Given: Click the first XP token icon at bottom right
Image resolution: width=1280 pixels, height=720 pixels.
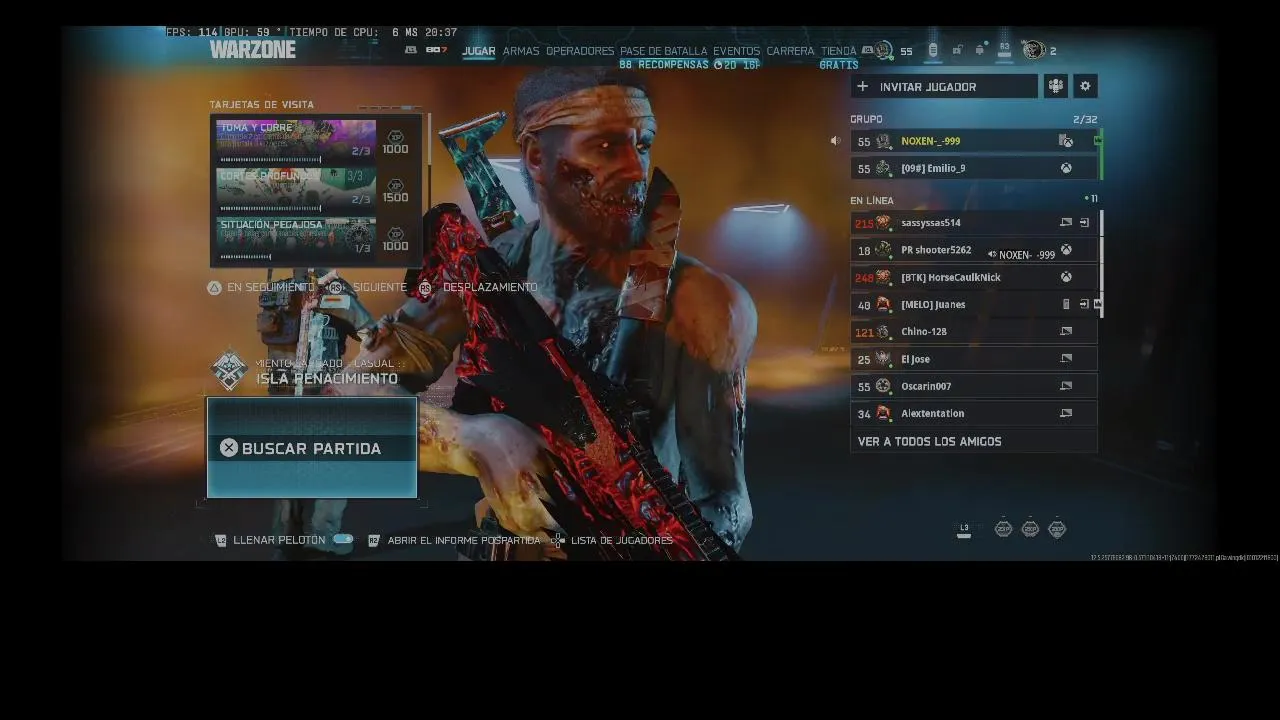Looking at the screenshot, I should tap(1003, 529).
